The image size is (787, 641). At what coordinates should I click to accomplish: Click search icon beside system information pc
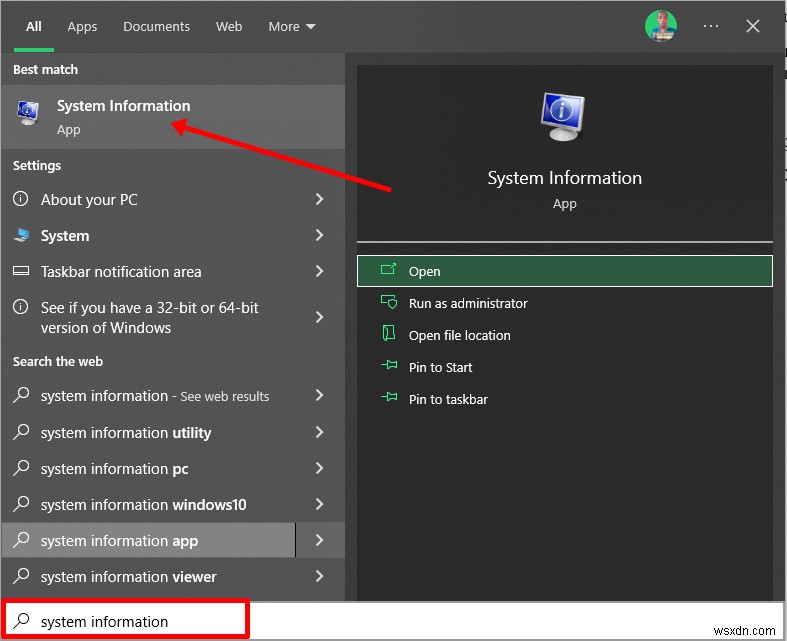21,467
